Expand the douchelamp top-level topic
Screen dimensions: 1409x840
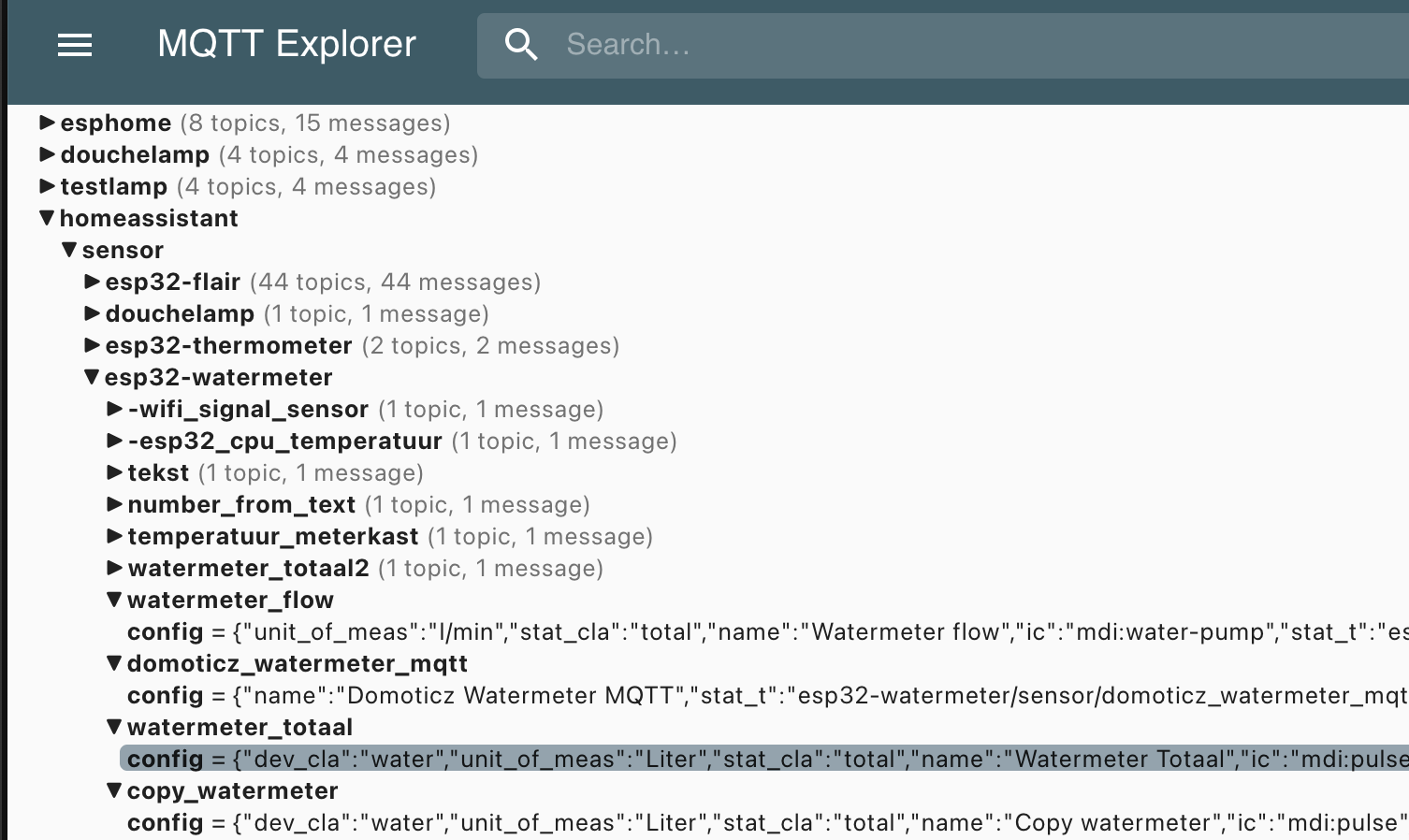47,154
